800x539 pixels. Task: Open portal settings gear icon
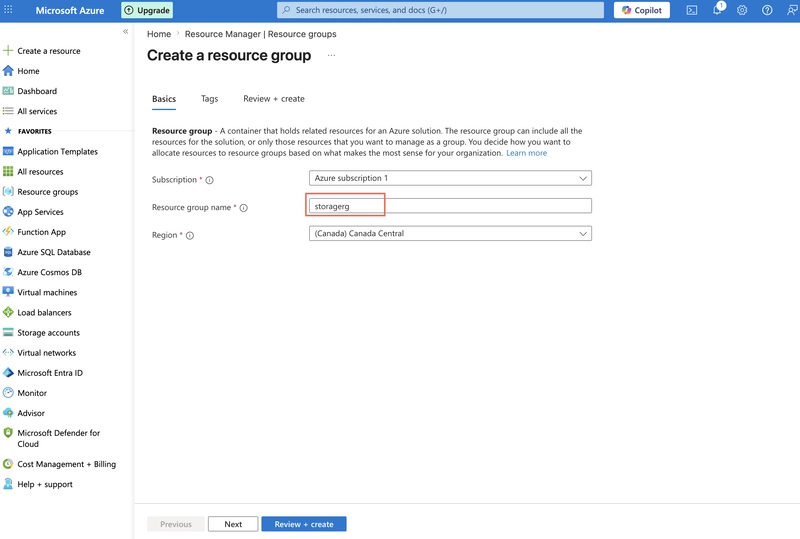[742, 10]
